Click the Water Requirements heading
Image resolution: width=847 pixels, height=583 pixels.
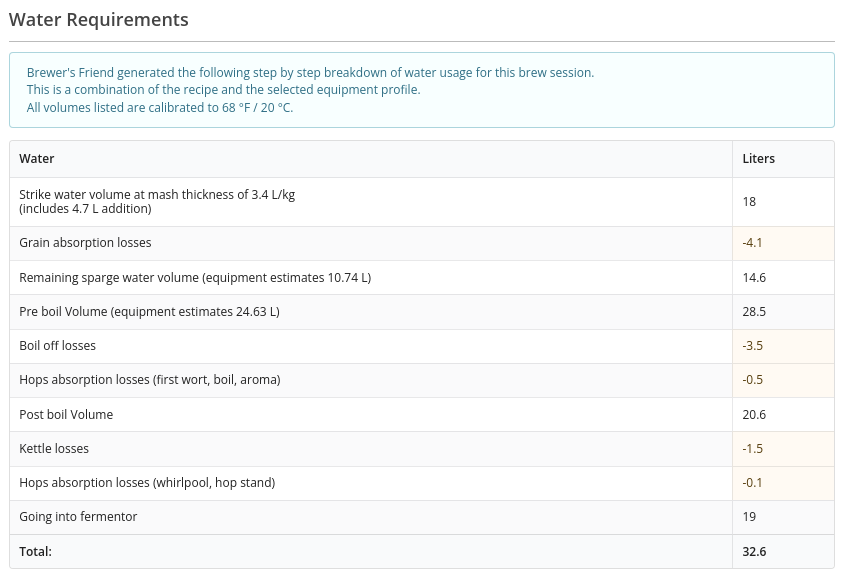(99, 19)
